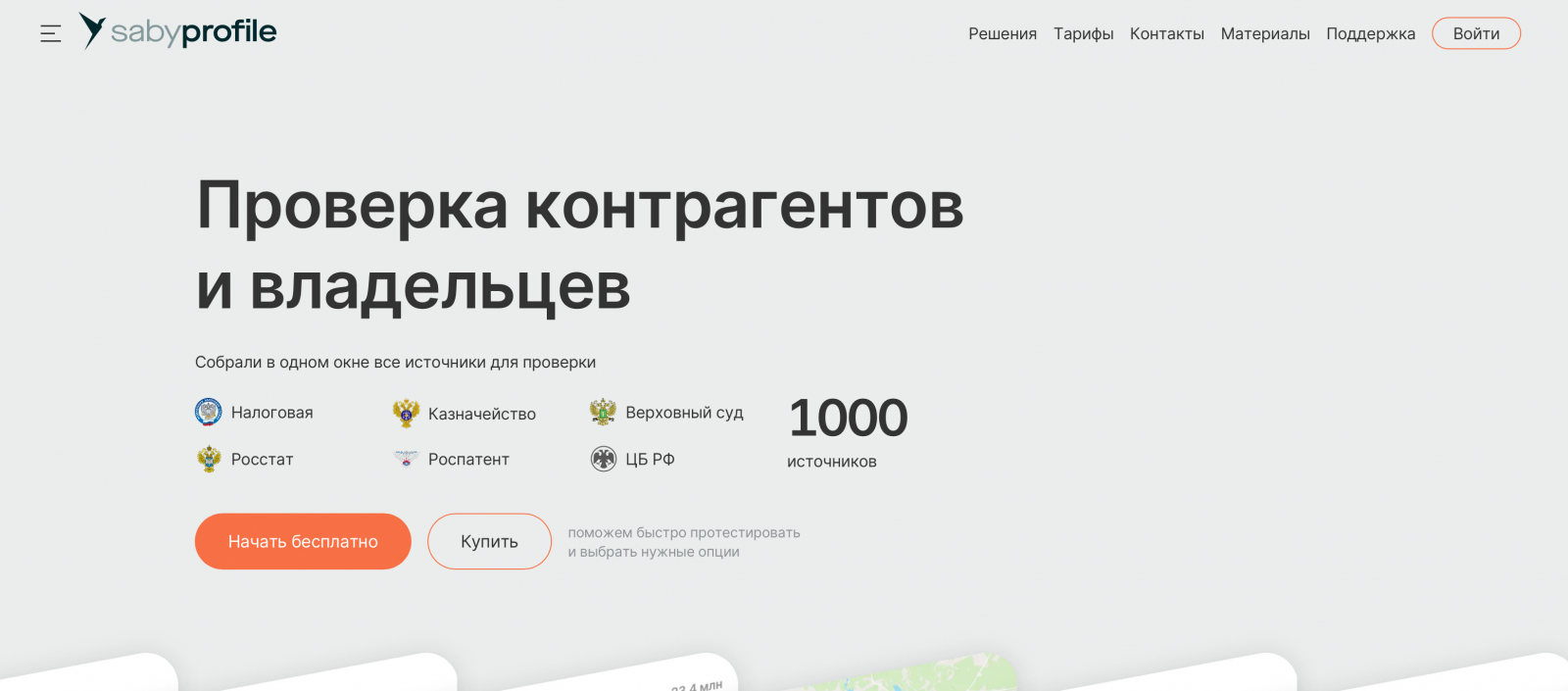Open the Материалы menu item

pos(1265,33)
